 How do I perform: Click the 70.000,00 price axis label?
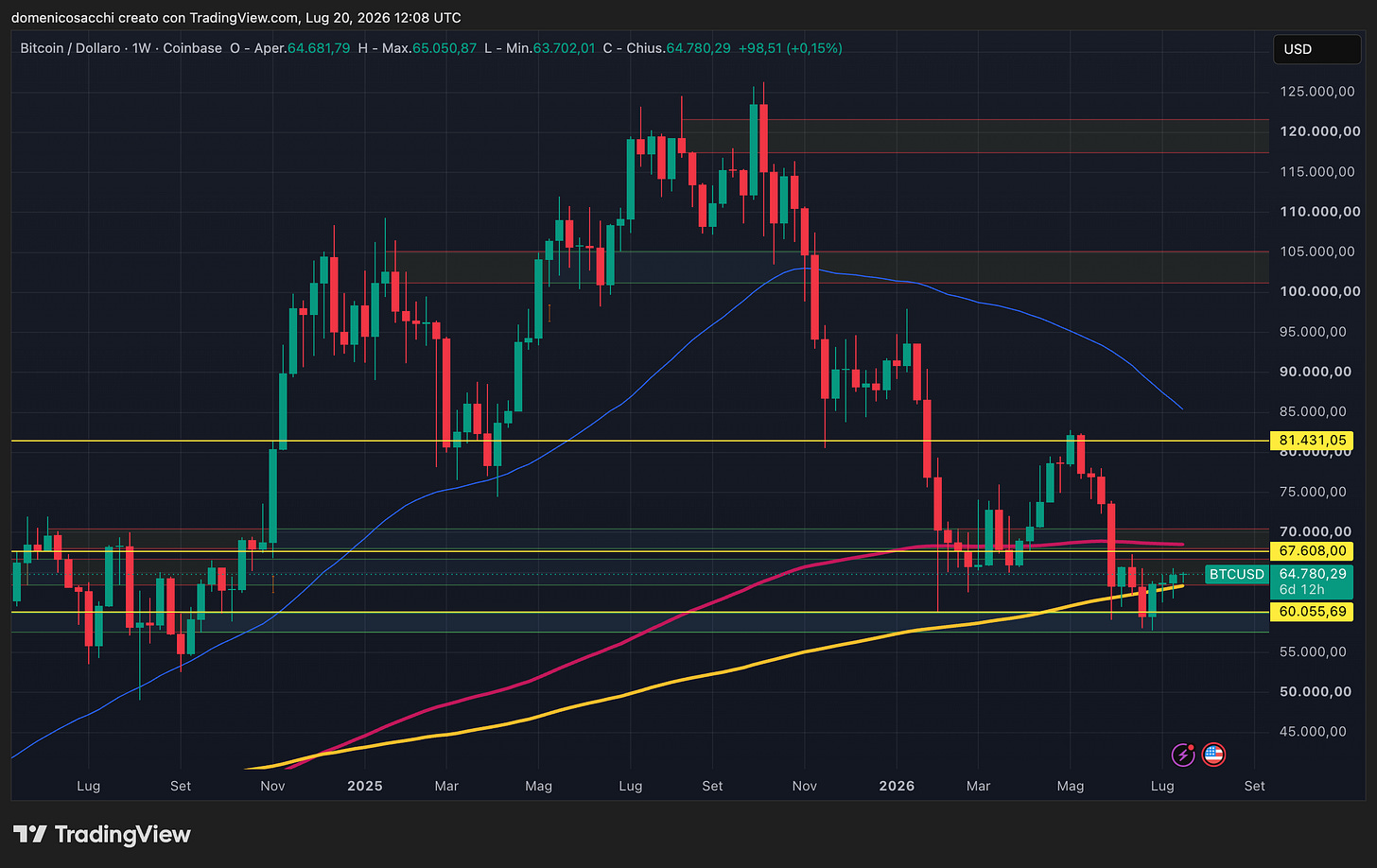1316,531
